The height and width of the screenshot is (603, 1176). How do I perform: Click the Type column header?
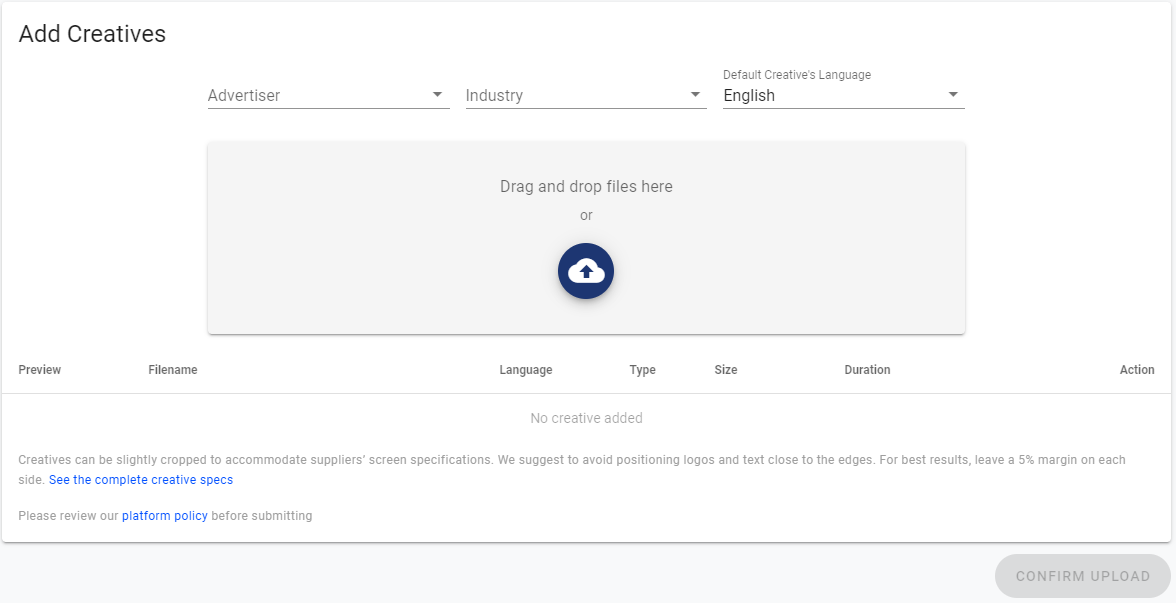pos(643,370)
